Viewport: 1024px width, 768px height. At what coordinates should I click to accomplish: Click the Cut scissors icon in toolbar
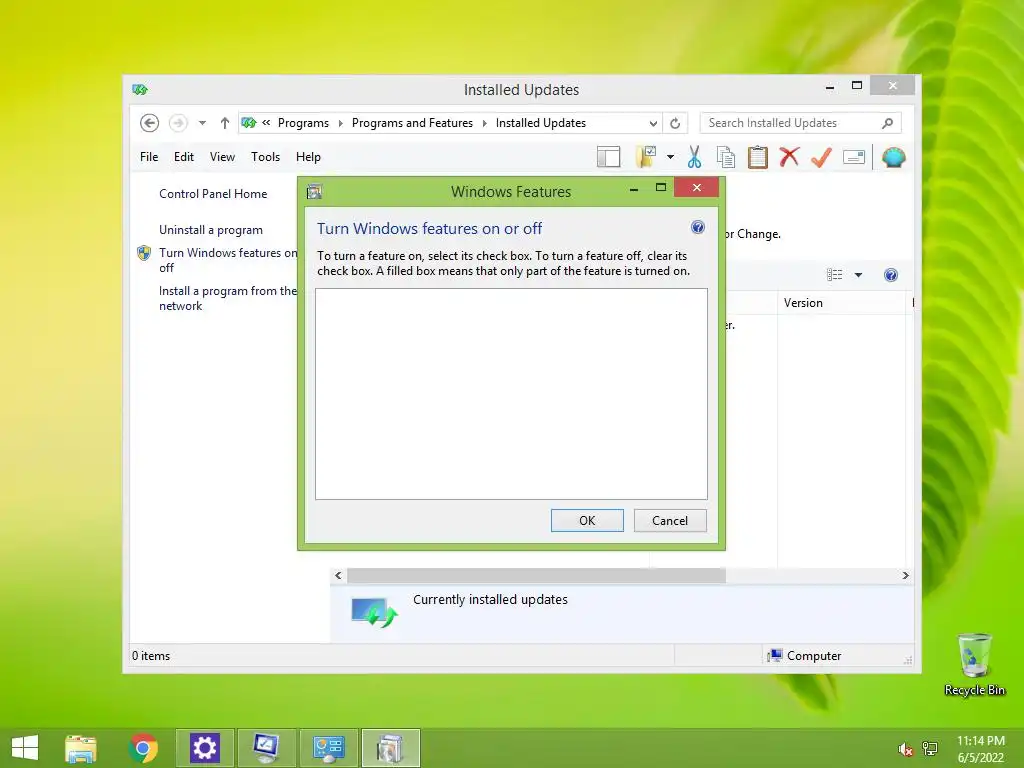tap(694, 157)
